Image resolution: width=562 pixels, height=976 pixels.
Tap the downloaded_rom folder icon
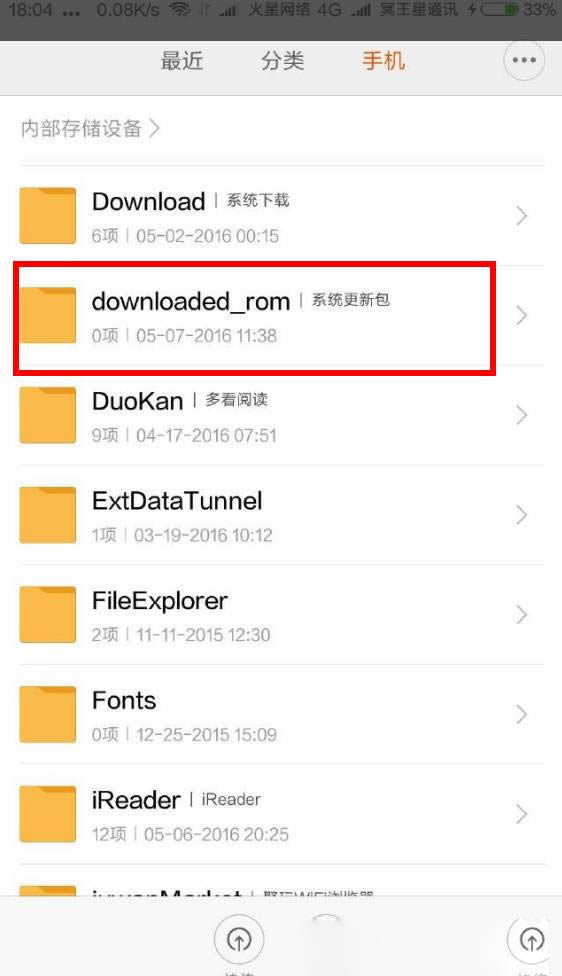point(48,315)
